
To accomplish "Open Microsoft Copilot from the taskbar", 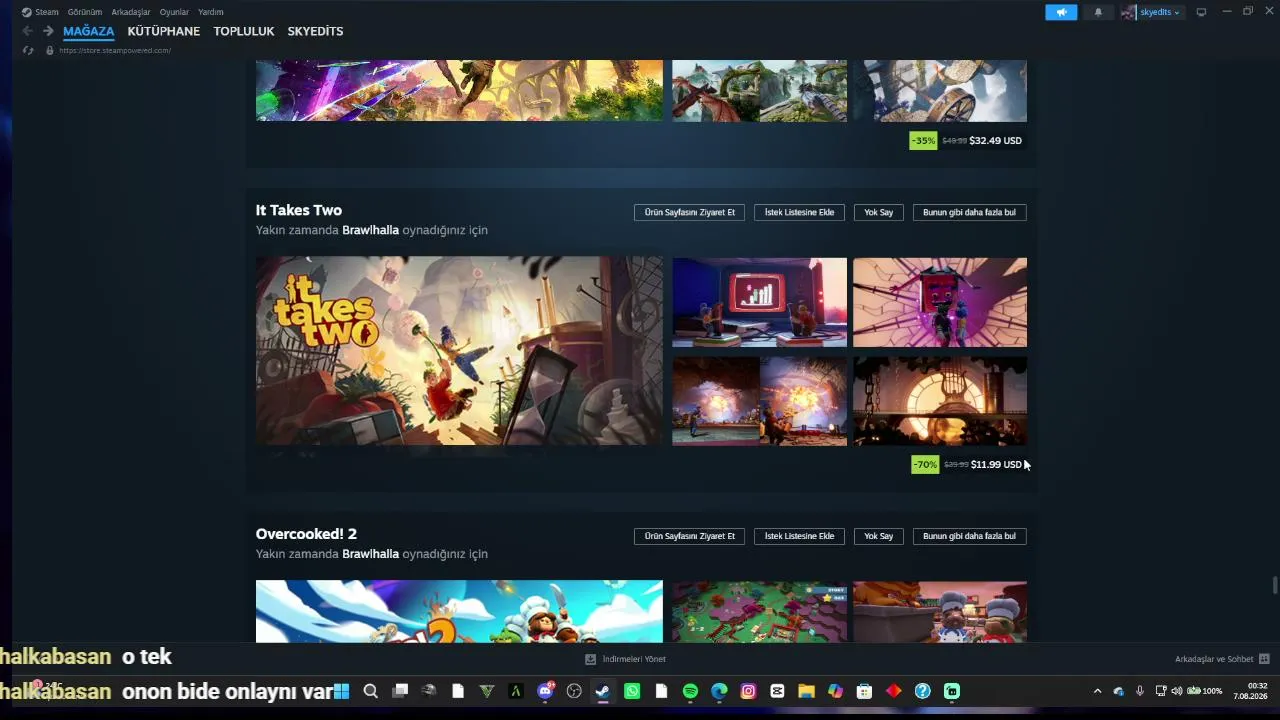I will (835, 691).
